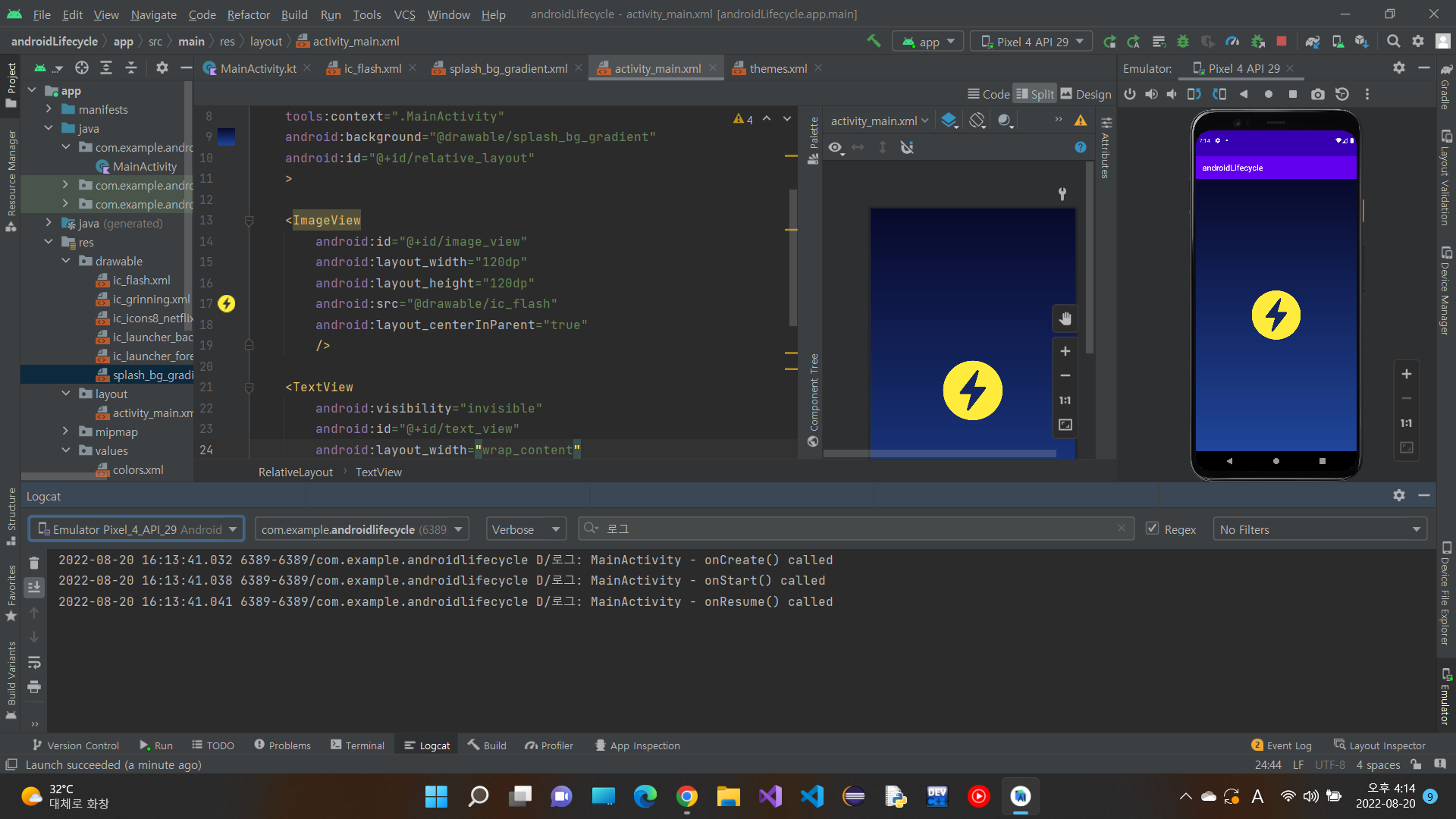Open the Verbose log level dropdown
Screen dimensions: 1456x819
pyautogui.click(x=526, y=529)
